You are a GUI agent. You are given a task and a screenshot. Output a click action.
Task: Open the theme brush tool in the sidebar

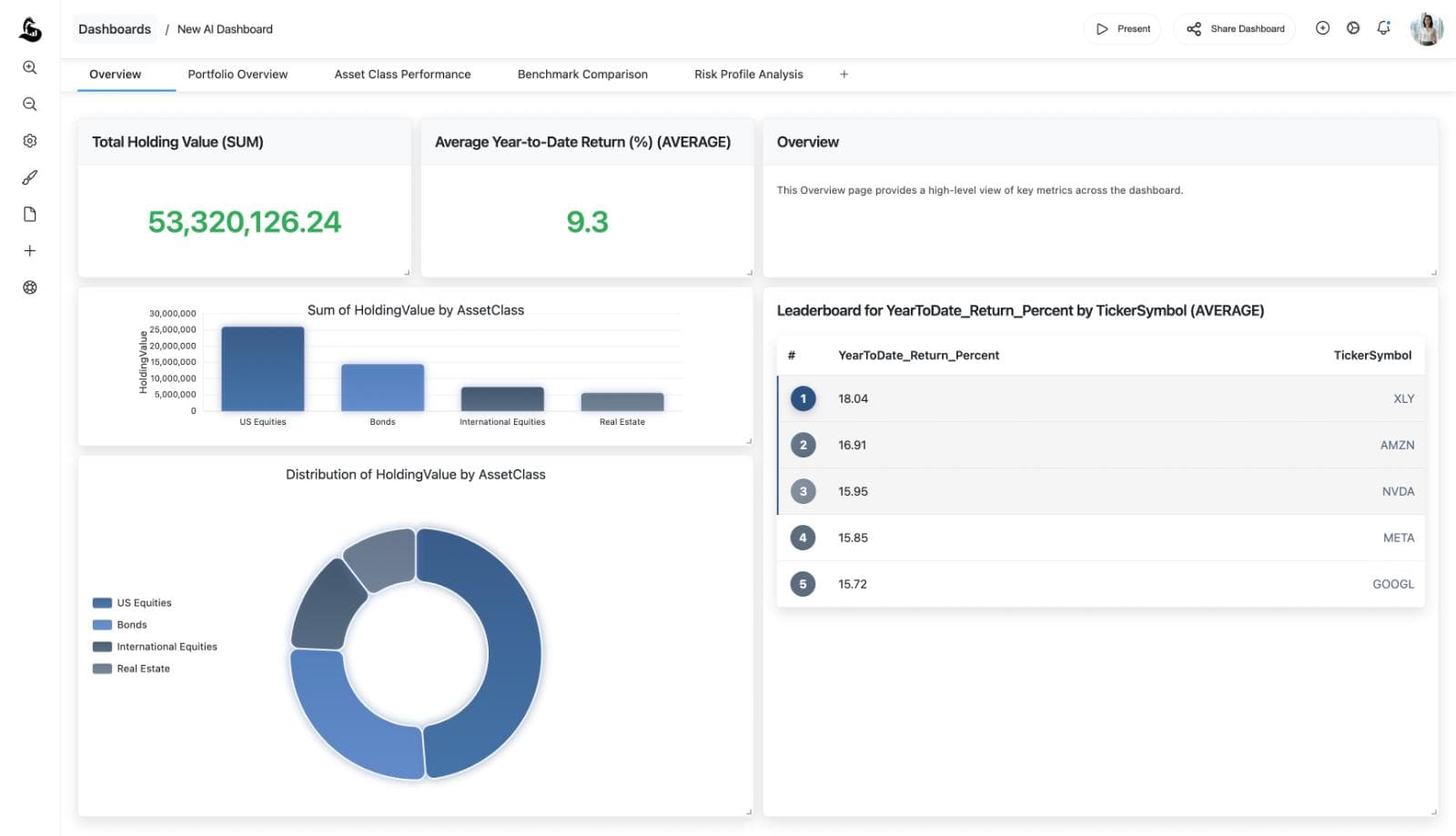tap(30, 176)
